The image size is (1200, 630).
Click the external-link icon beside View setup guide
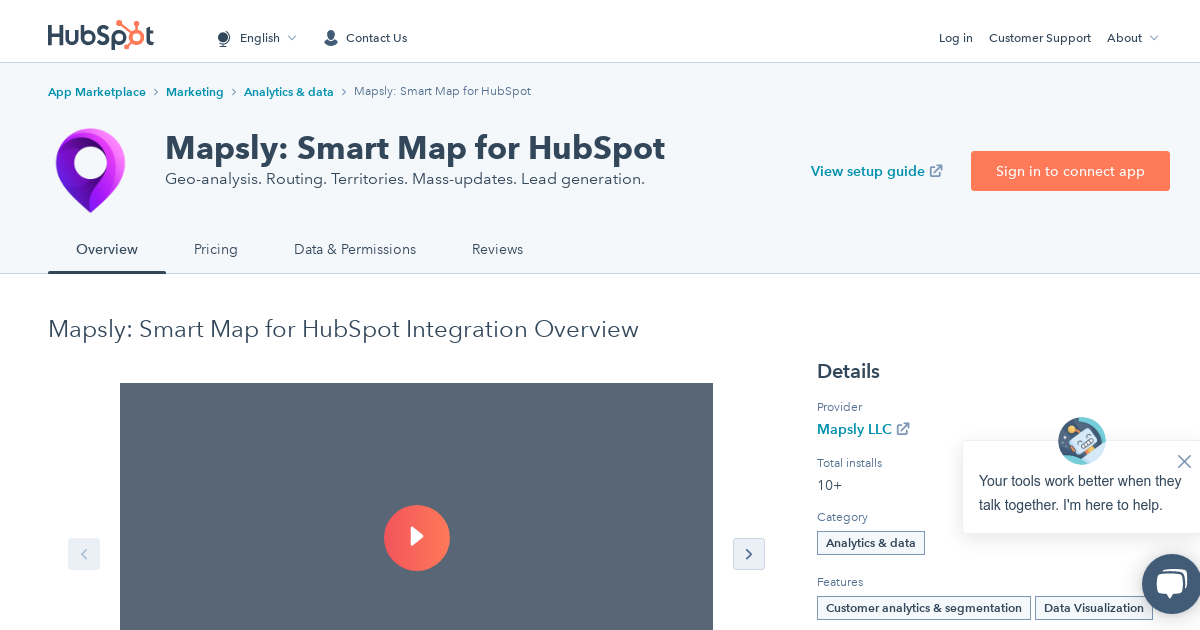(x=936, y=171)
